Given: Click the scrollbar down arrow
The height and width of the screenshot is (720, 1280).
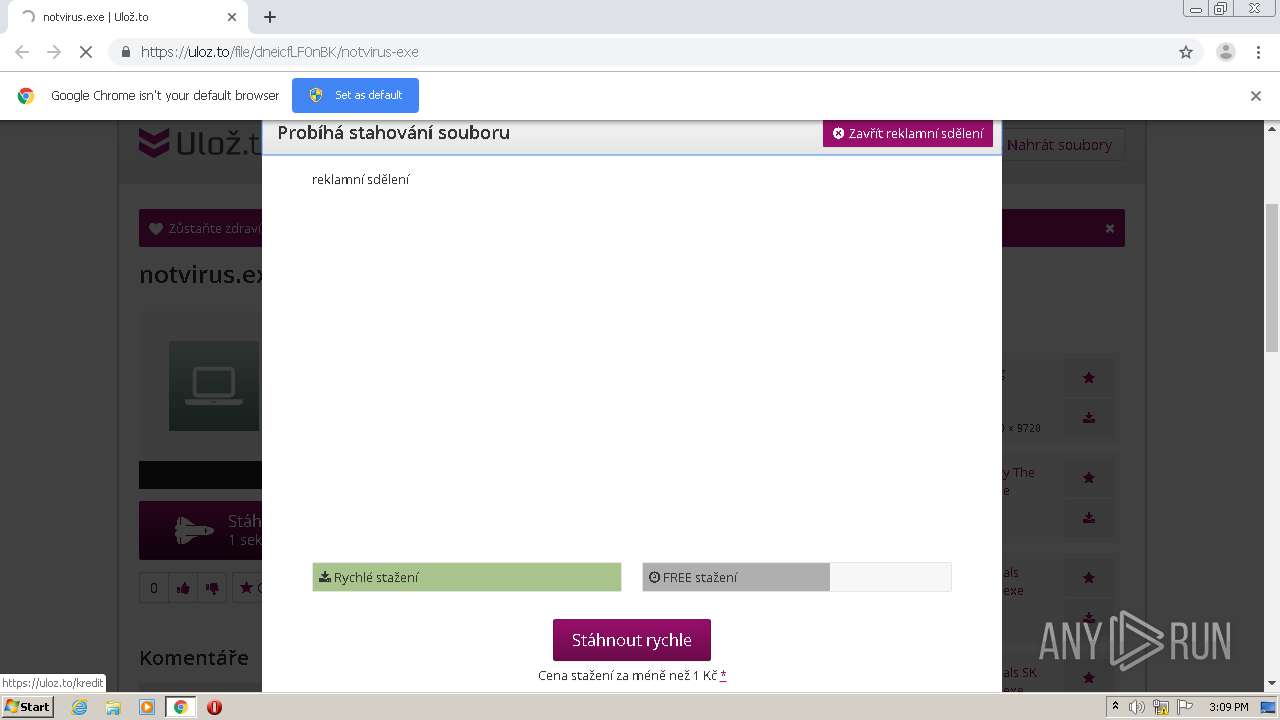Looking at the screenshot, I should [x=1272, y=684].
